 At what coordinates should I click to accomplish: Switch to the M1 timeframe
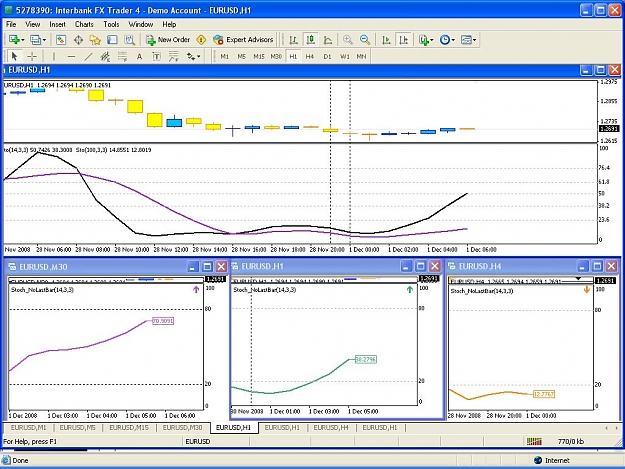225,57
